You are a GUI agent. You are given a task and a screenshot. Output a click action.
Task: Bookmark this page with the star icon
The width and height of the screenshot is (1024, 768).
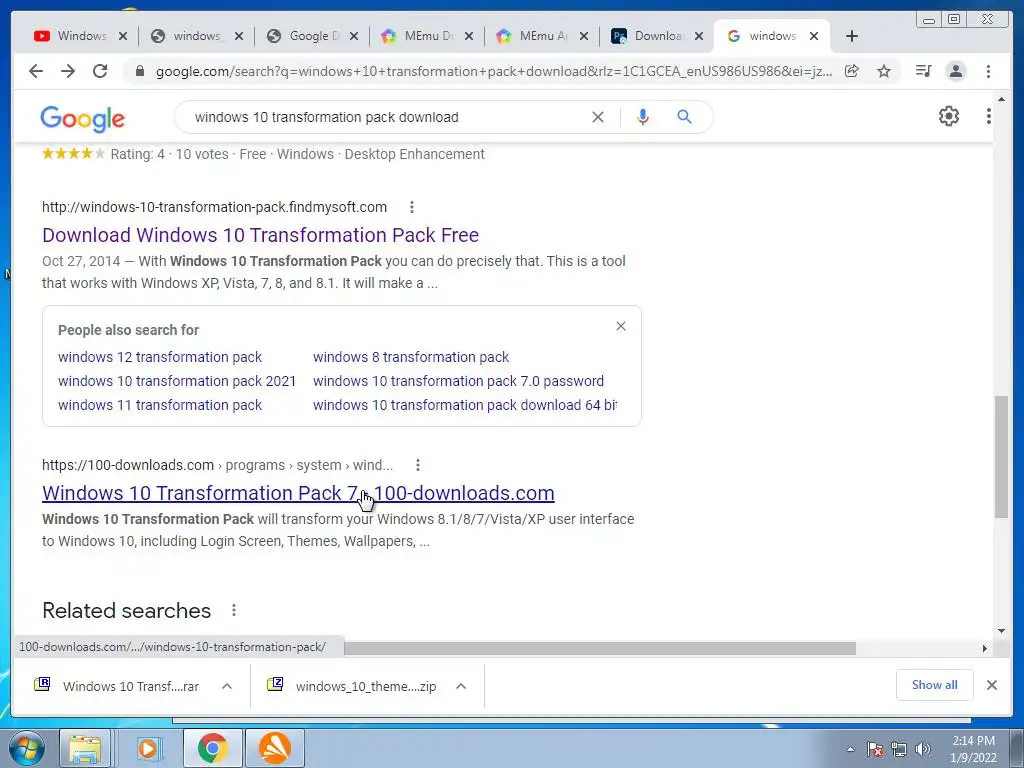[884, 71]
